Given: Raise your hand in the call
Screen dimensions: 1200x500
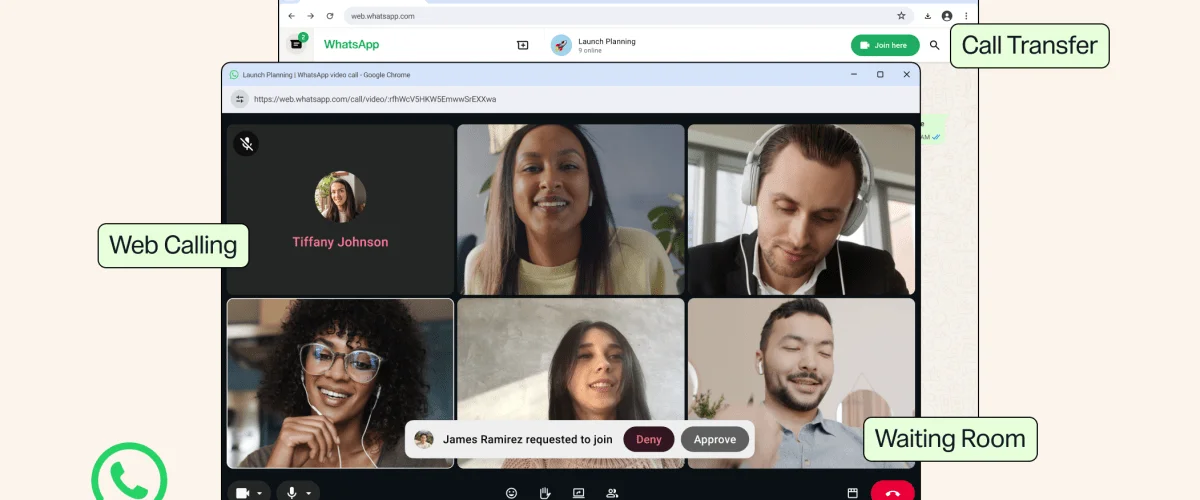Looking at the screenshot, I should point(545,493).
